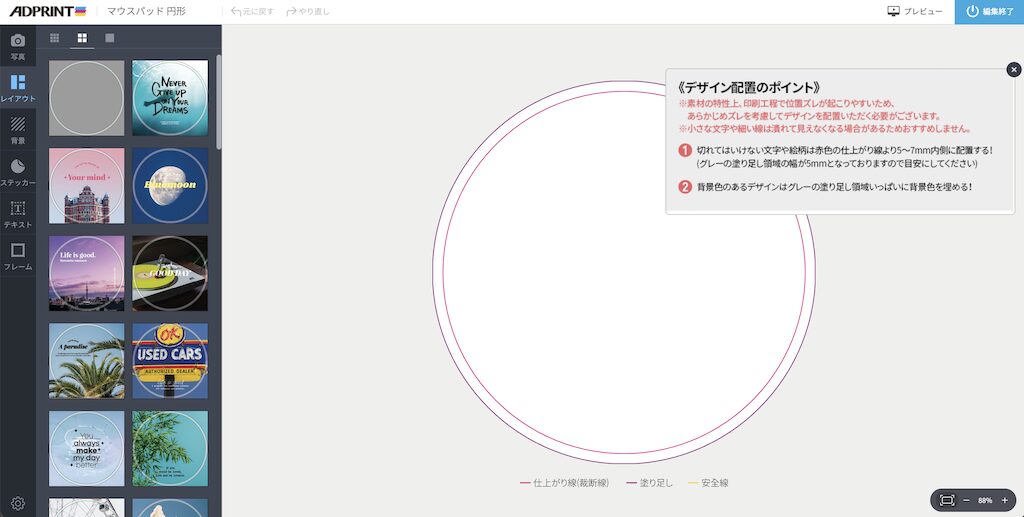Open プレビュー (Preview)

coord(915,12)
